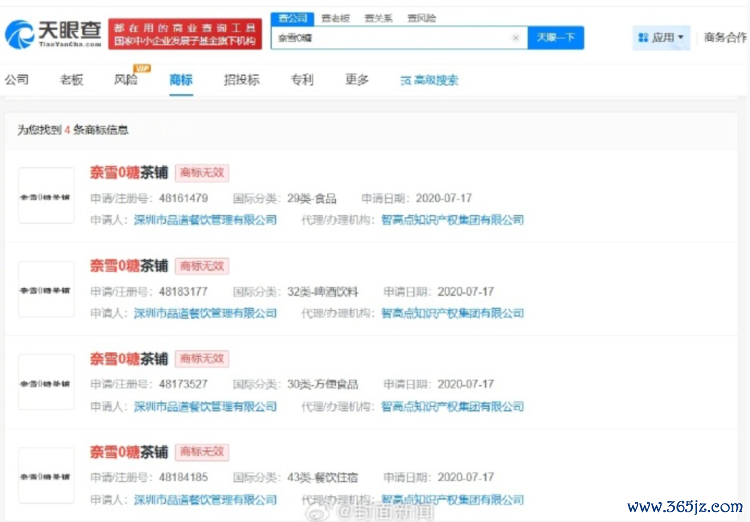The image size is (750, 522).
Task: Open trademark thumbnail for registration 48173527
Action: click(46, 382)
